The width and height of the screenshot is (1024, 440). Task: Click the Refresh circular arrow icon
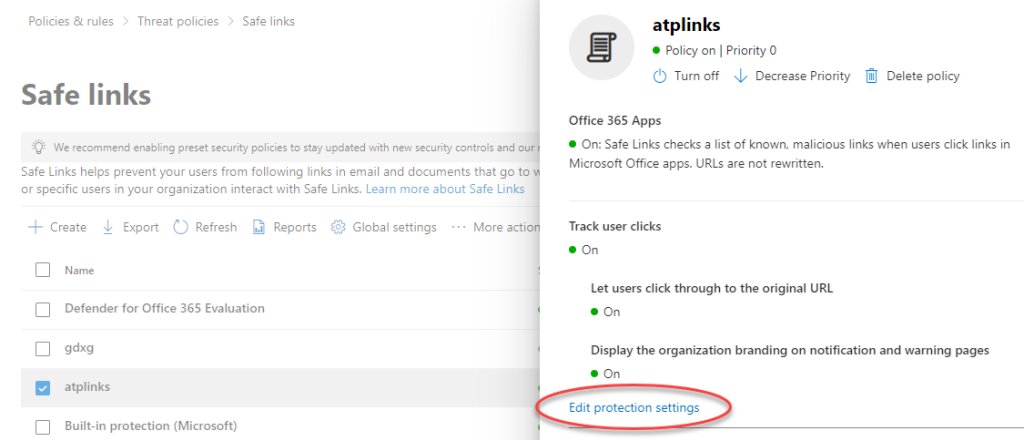tap(181, 227)
